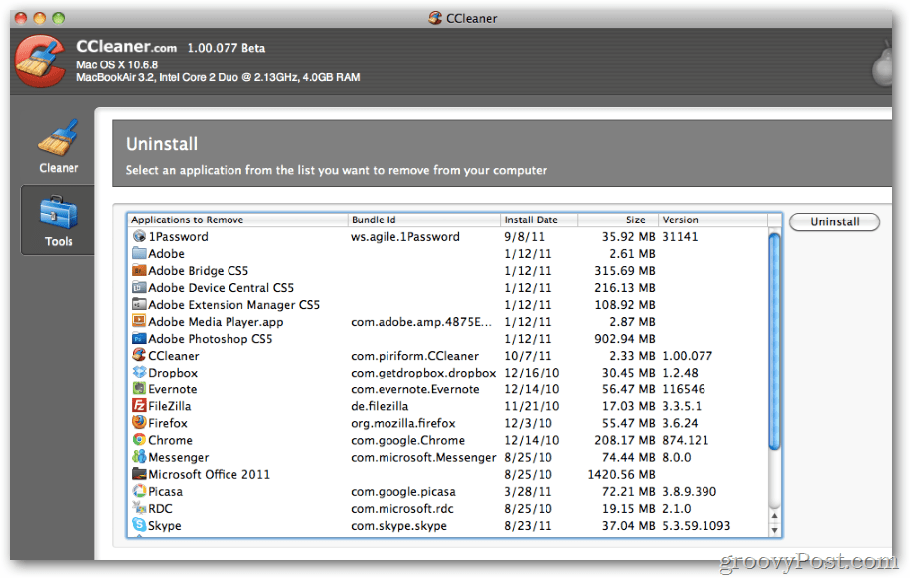The image size is (910, 578).
Task: Pick the Firefox app icon
Action: [x=139, y=422]
